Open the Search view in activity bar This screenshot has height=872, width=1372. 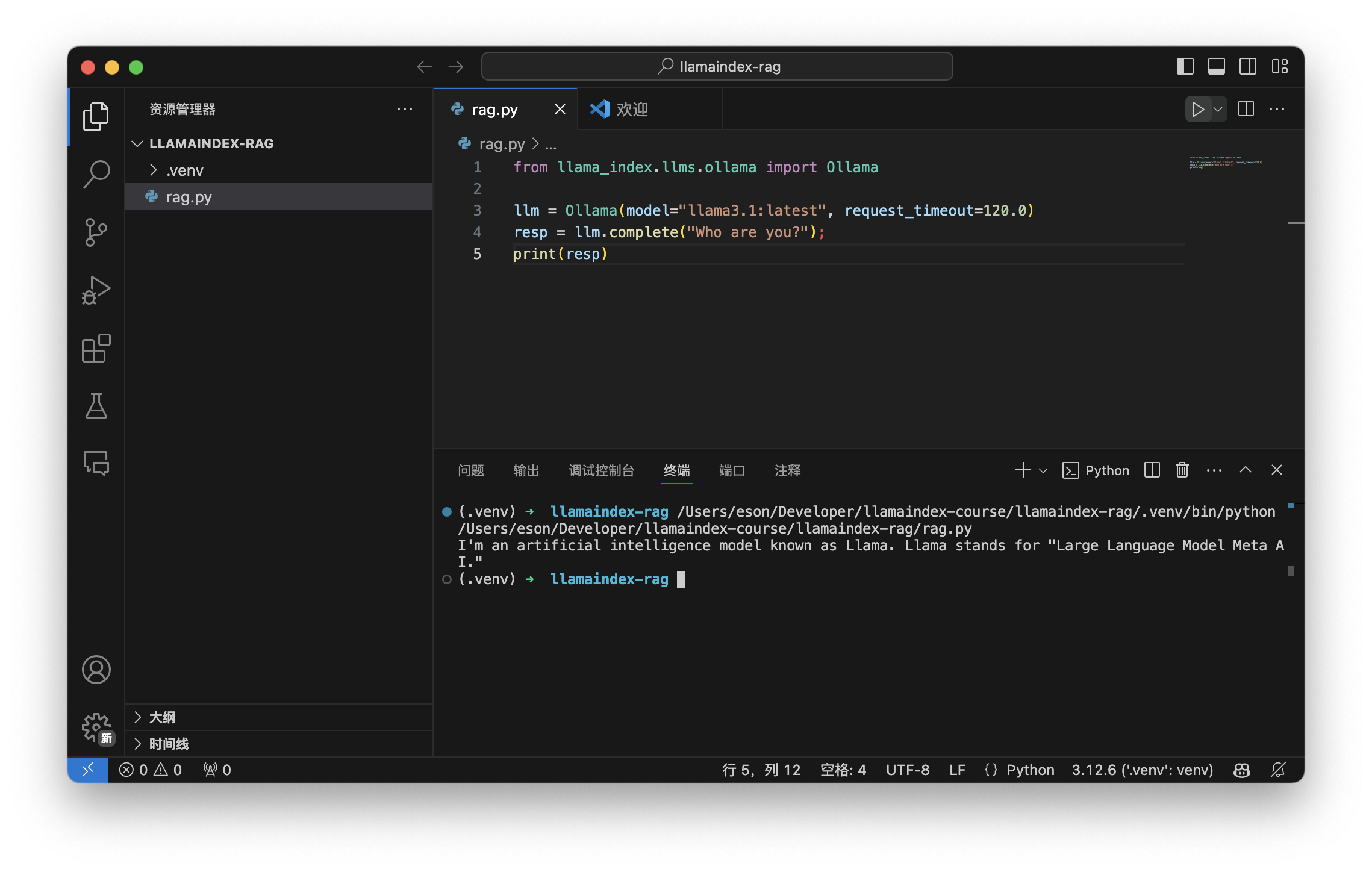click(x=96, y=174)
